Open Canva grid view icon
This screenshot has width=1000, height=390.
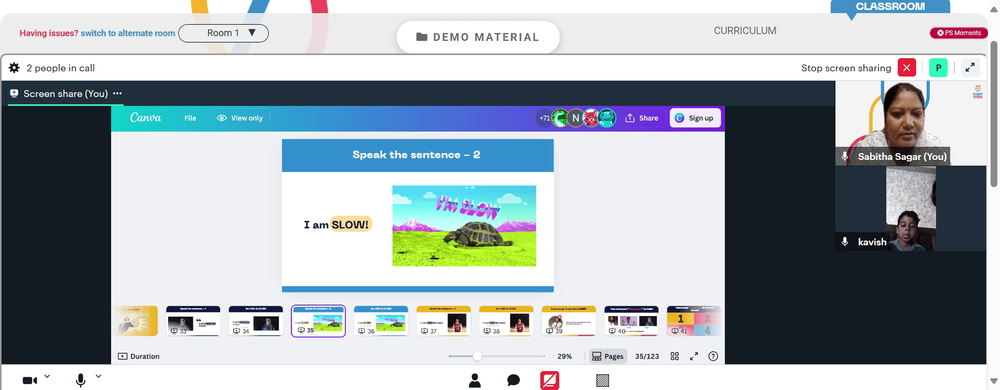point(675,356)
